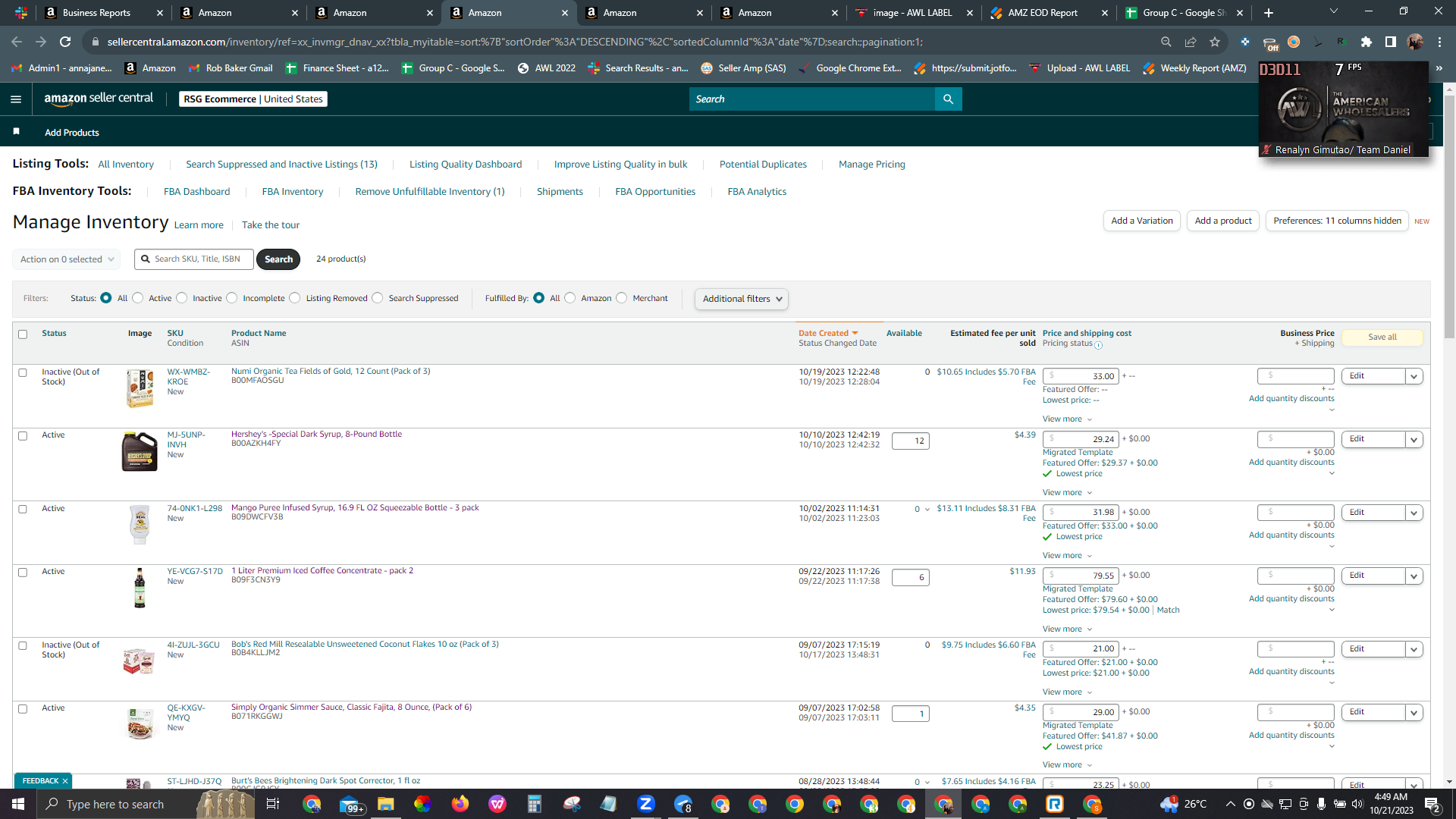Open the Seller Central hamburger menu
The image size is (1456, 819).
[x=16, y=99]
